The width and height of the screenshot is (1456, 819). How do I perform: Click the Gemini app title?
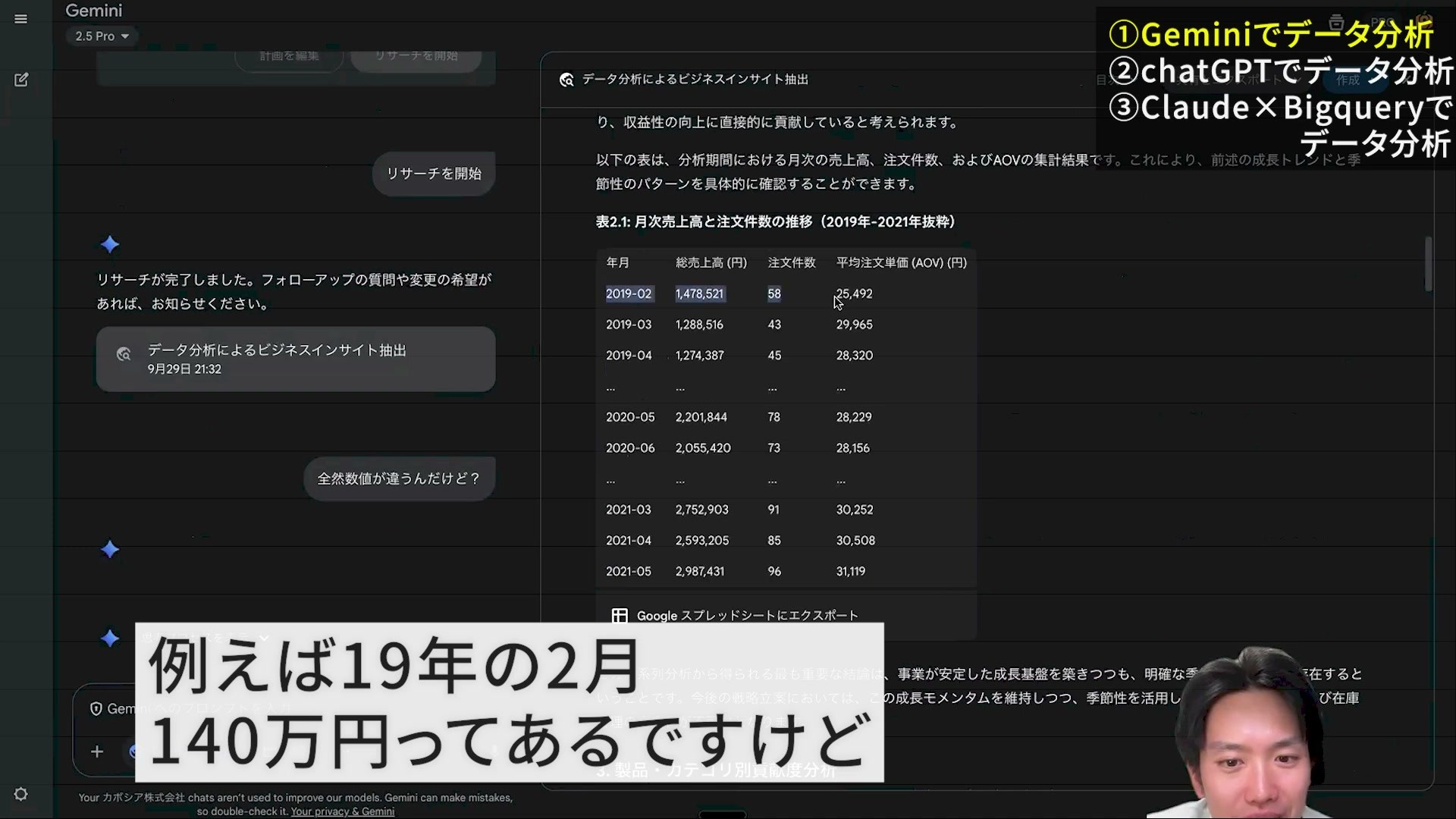point(93,11)
